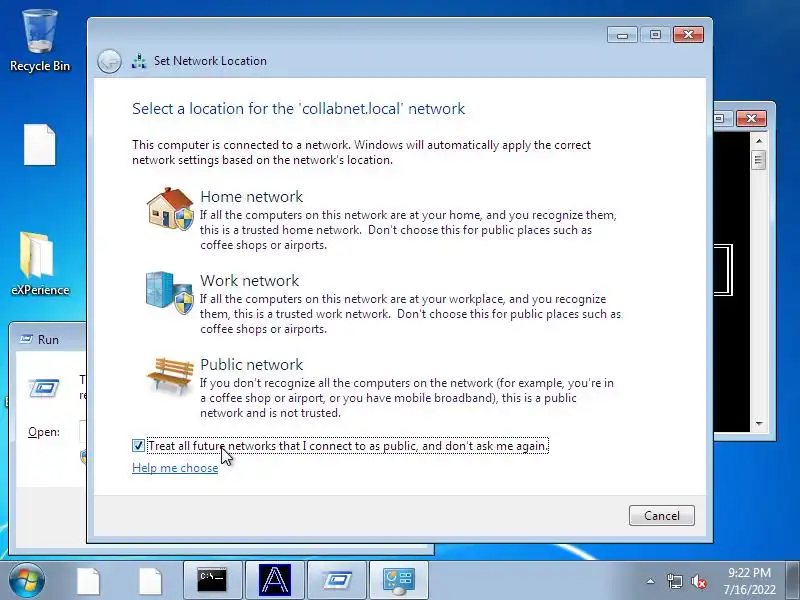Screen dimensions: 800x600
Task: Click the muted volume tray icon
Action: pyautogui.click(x=699, y=581)
